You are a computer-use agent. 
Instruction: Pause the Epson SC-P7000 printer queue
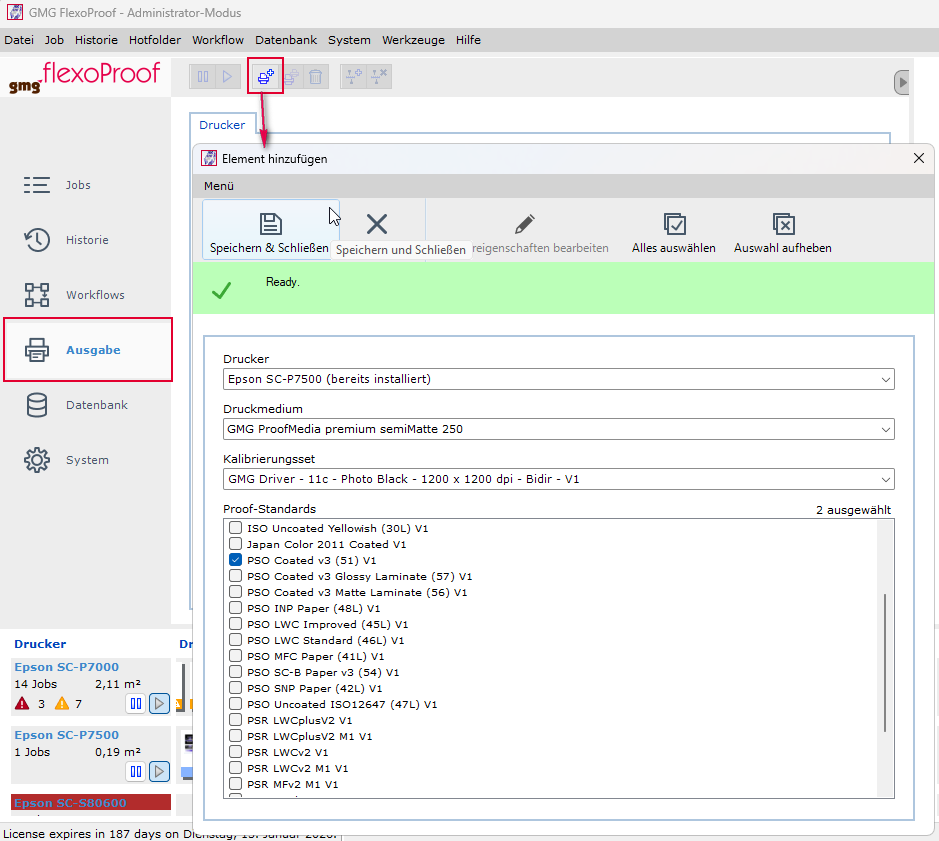click(135, 704)
